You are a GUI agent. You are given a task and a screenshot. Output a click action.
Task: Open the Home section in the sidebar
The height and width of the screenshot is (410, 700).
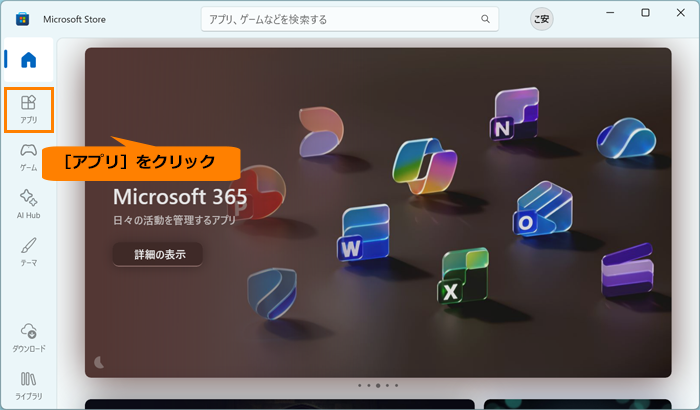coord(29,59)
